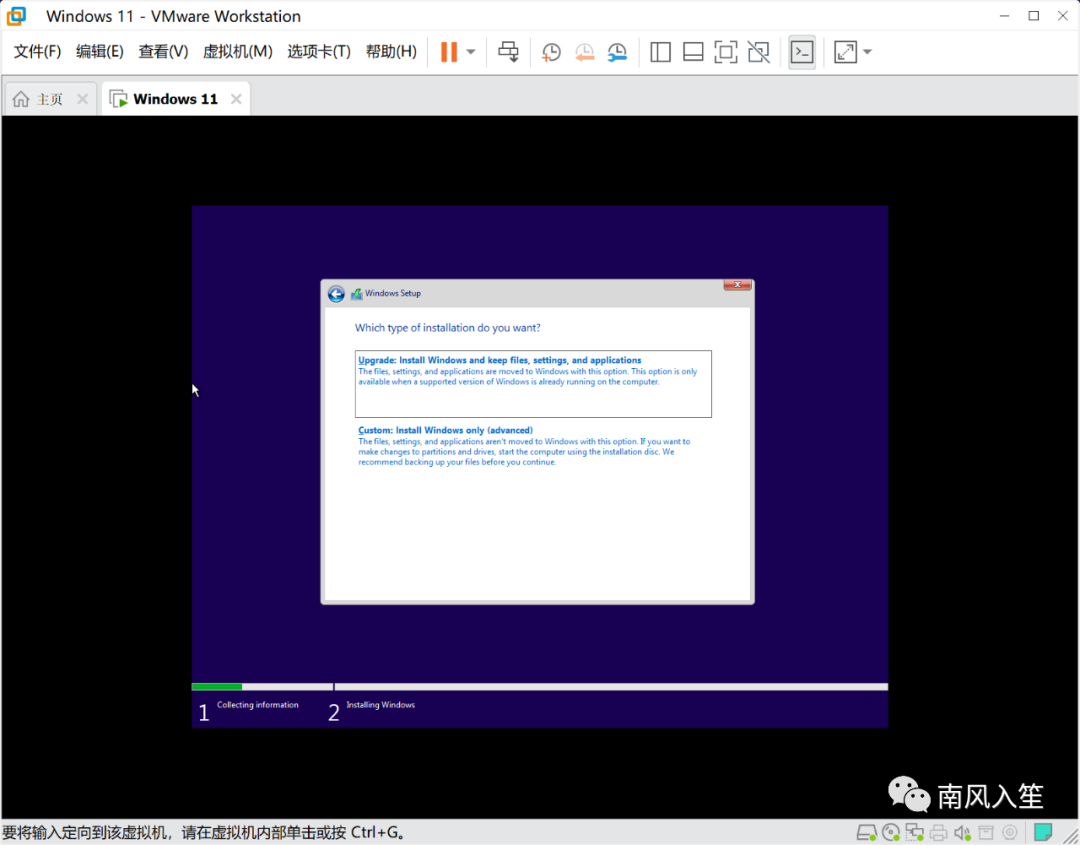Click the CD/DVD drive status icon

tap(891, 833)
